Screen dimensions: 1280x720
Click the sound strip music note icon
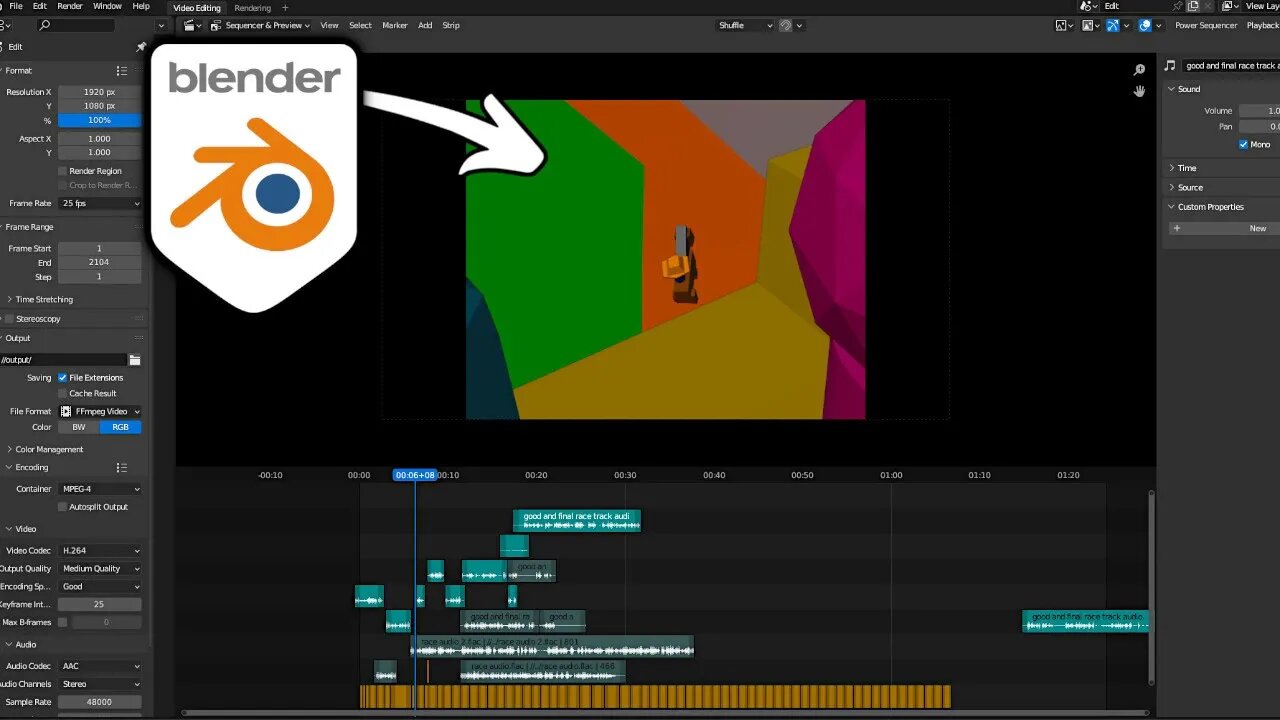point(1170,65)
